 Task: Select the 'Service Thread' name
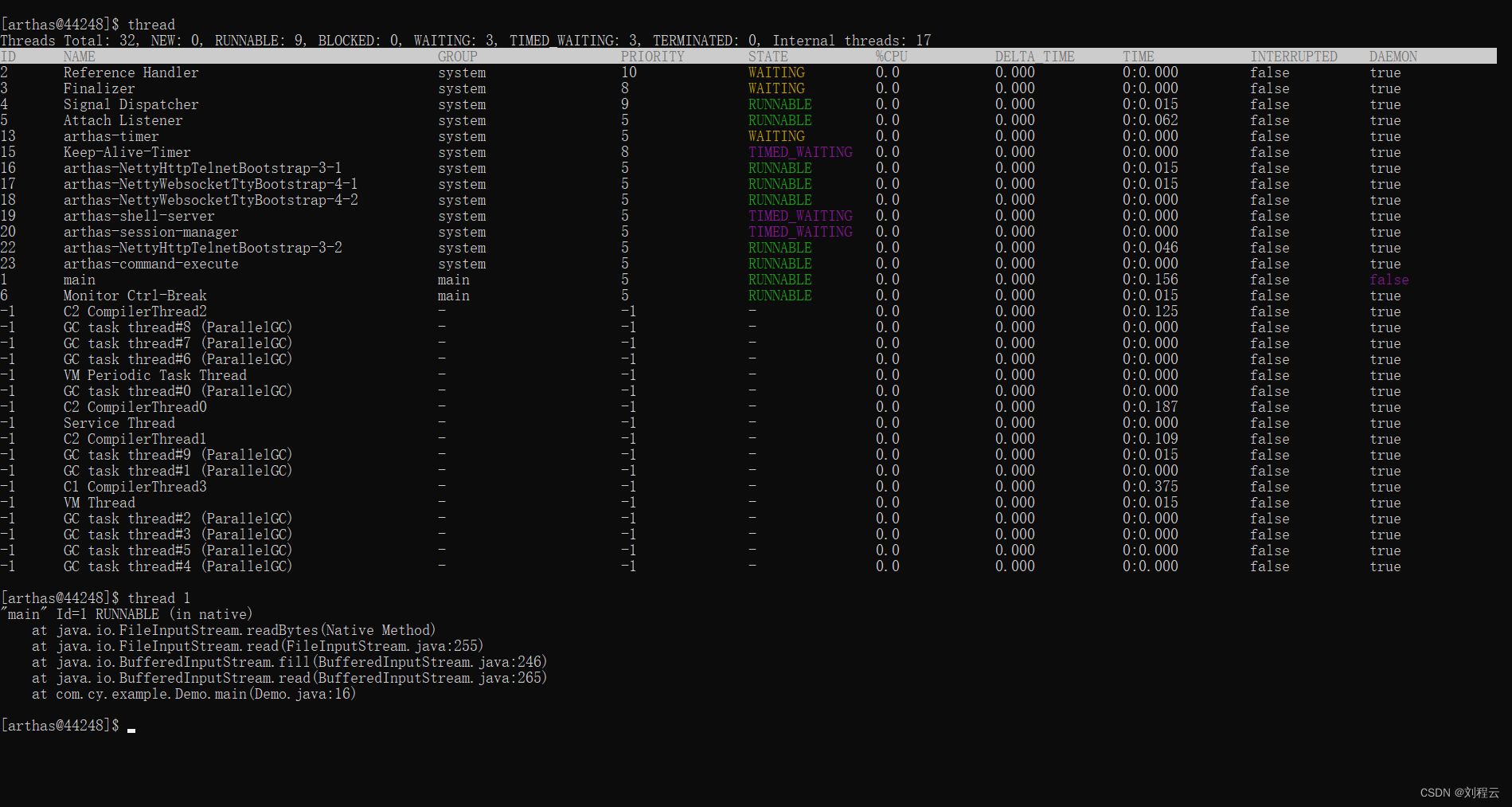[x=119, y=423]
